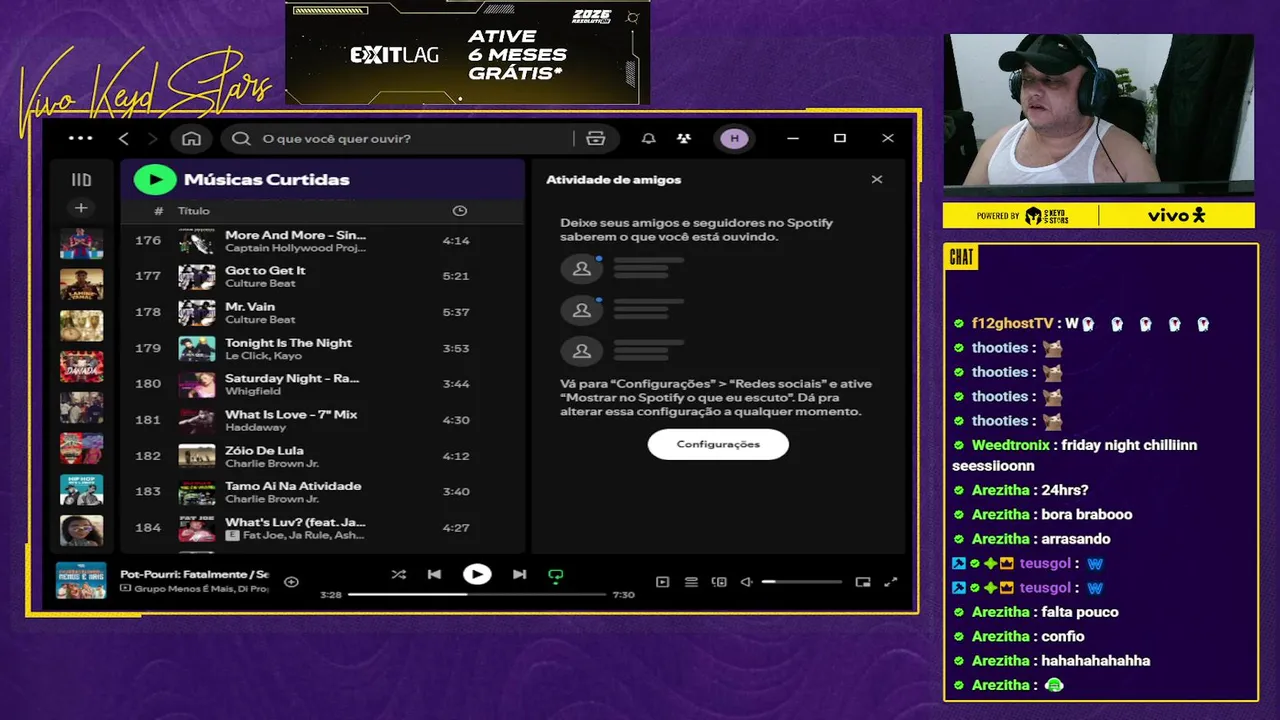This screenshot has height=720, width=1280.
Task: Create a playlist with the plus icon
Action: pos(81,208)
